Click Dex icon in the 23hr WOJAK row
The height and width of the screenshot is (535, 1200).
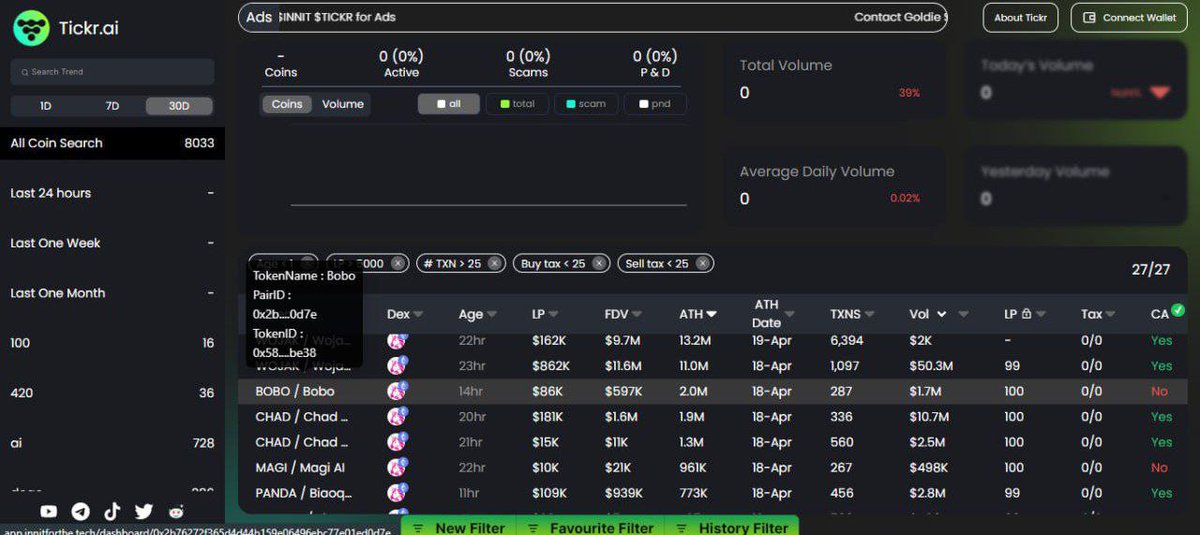397,366
